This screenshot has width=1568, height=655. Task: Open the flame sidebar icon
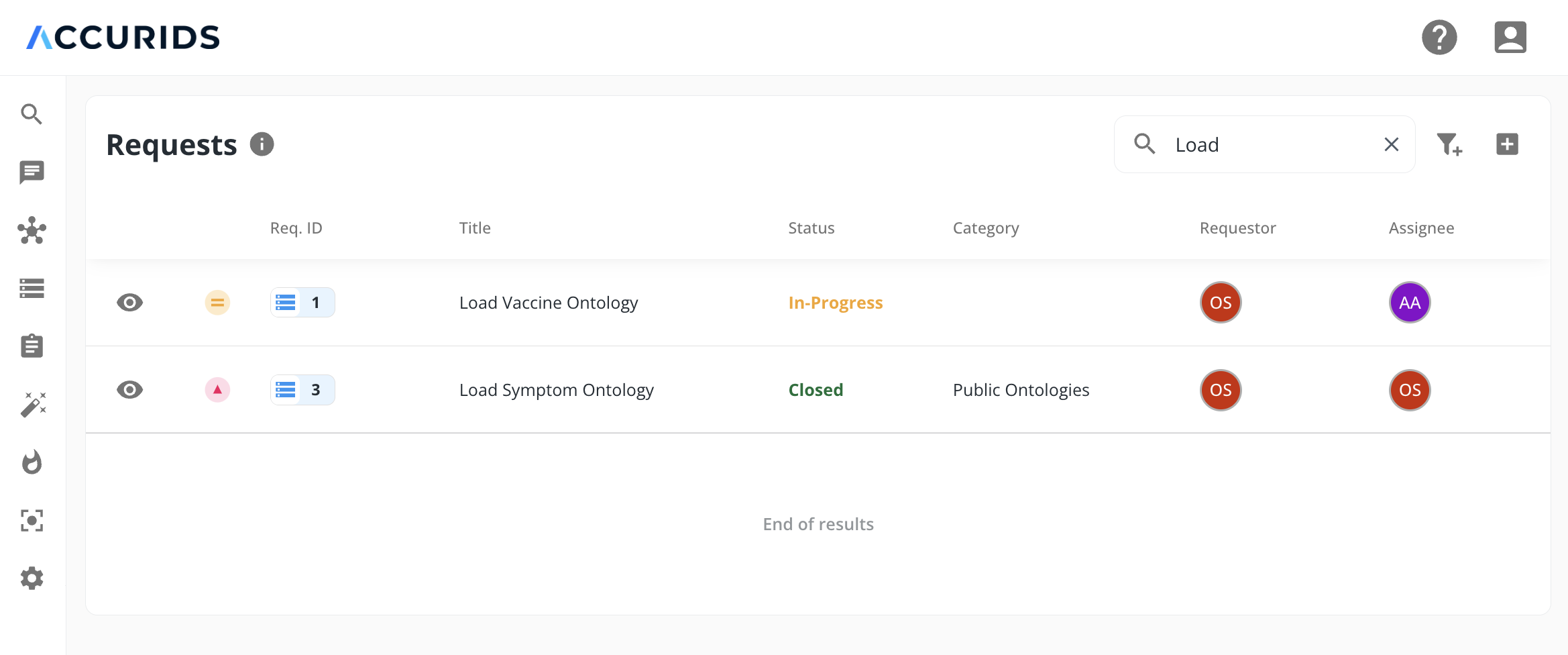coord(32,462)
